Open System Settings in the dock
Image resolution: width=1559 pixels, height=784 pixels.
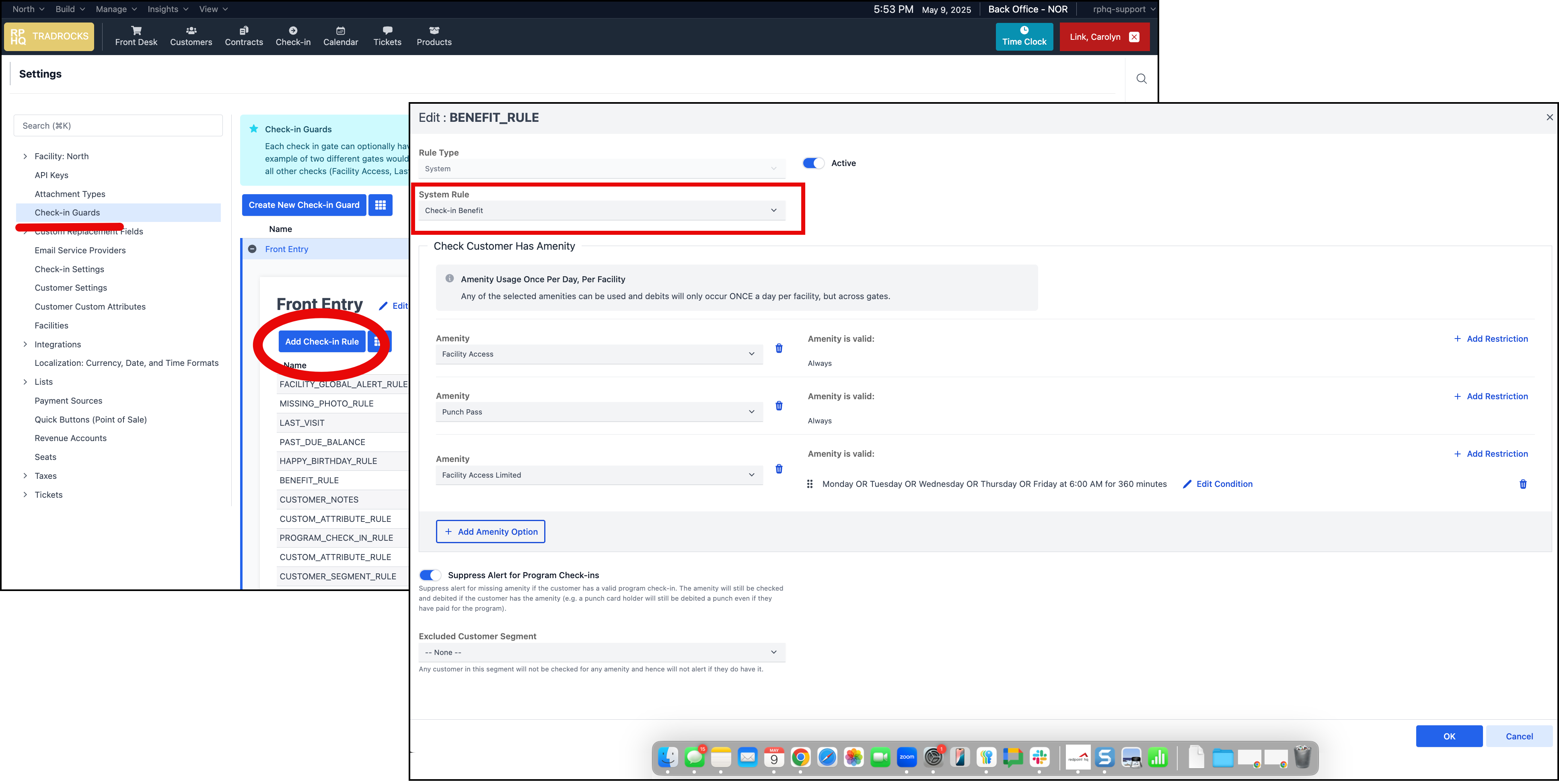933,757
